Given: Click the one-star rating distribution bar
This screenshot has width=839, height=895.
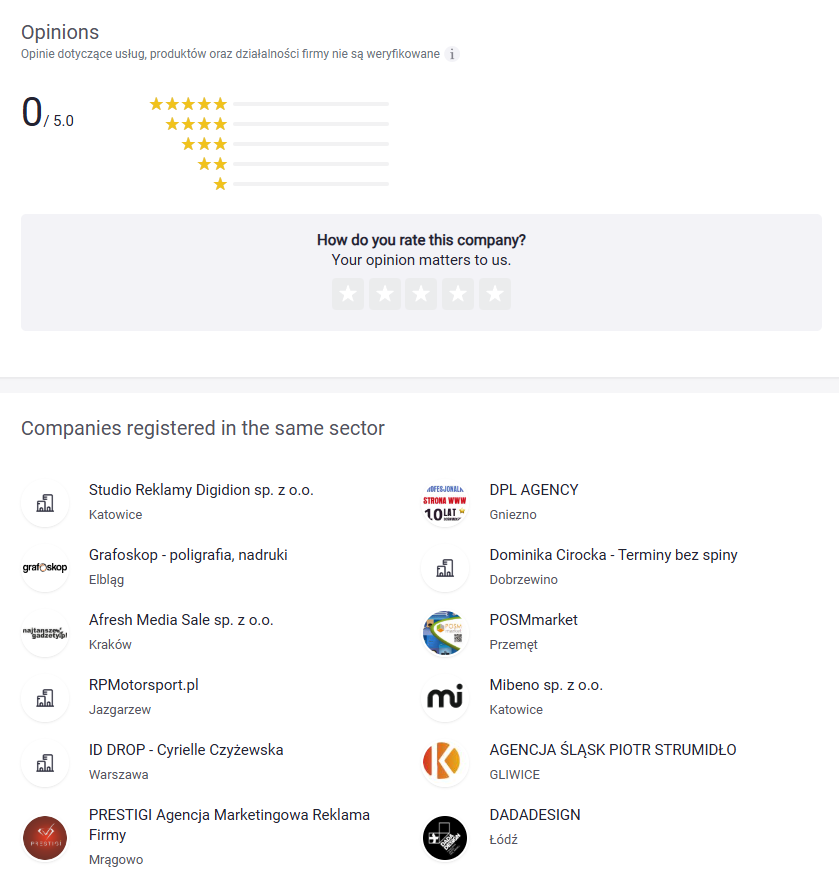Looking at the screenshot, I should pos(311,184).
